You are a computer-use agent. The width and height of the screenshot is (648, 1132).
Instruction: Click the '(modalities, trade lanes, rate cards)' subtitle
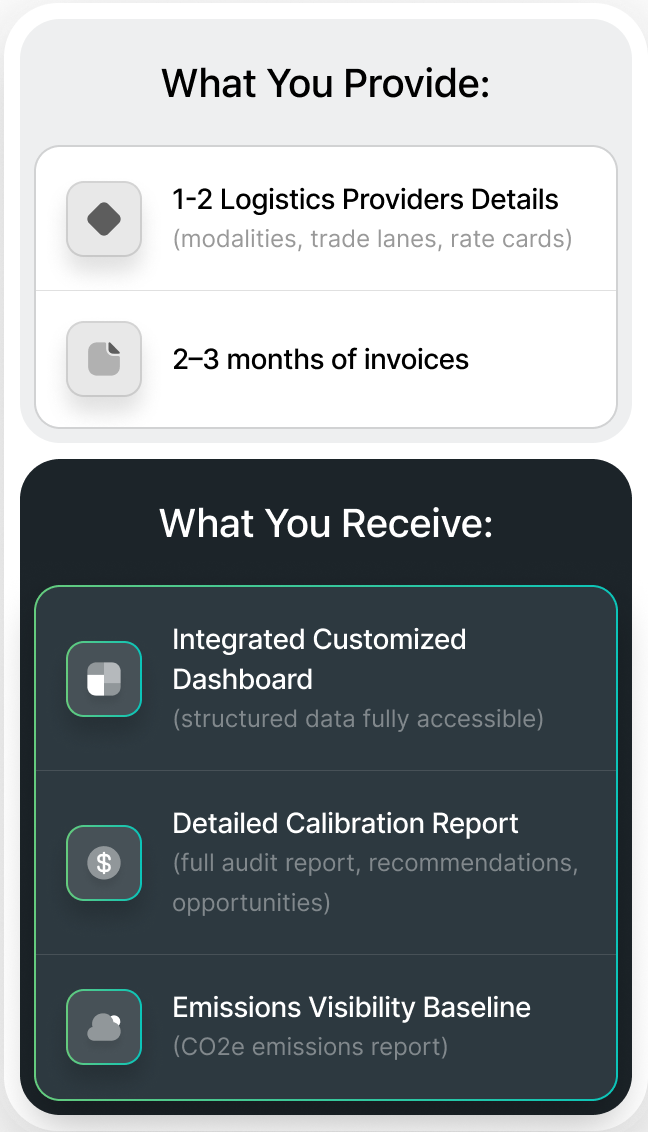tap(372, 239)
